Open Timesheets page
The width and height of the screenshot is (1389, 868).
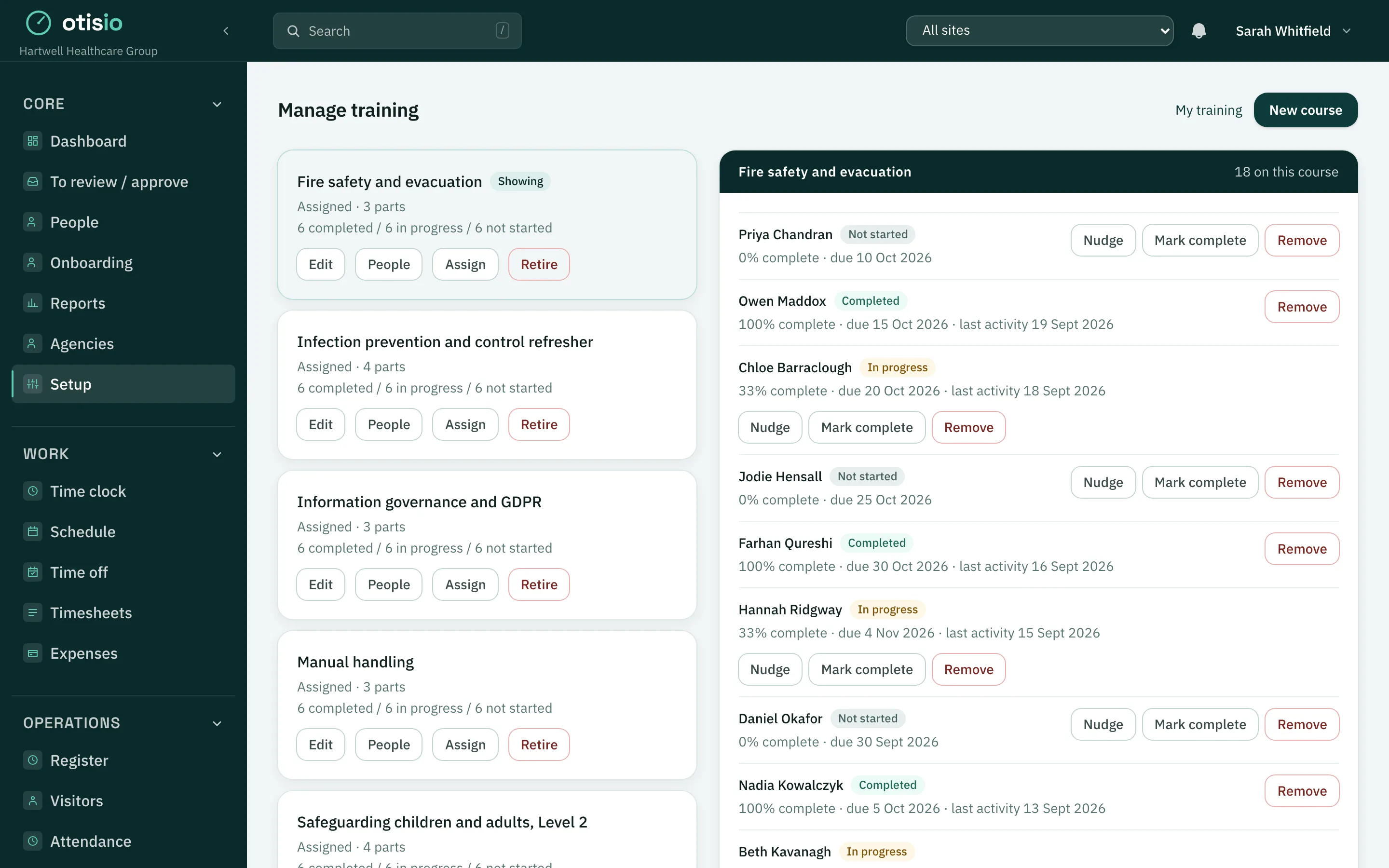(x=123, y=612)
